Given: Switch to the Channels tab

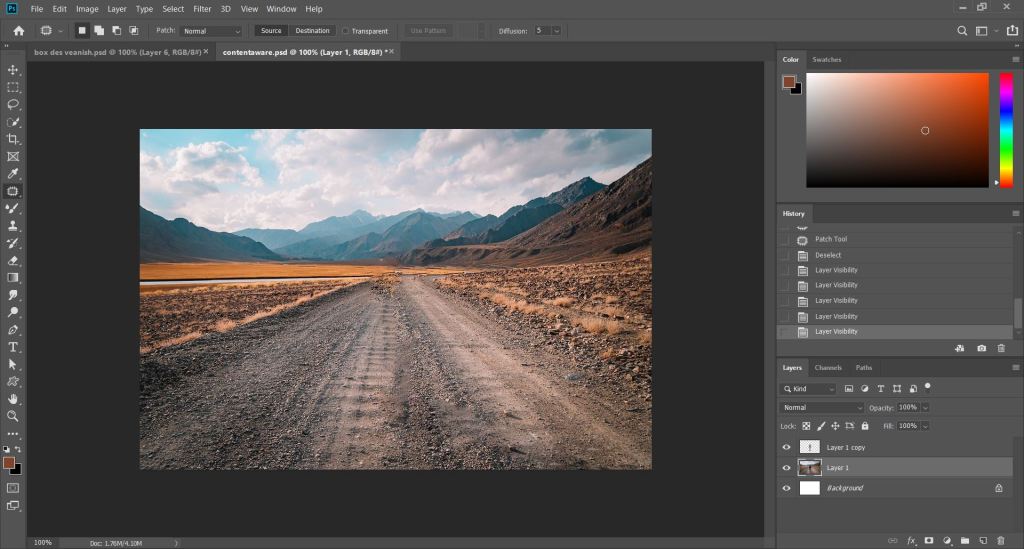Looking at the screenshot, I should coord(827,367).
